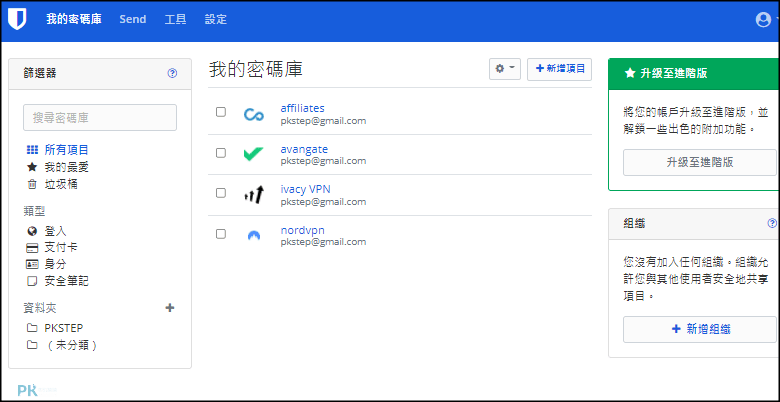Click the Bitwarden shield logo
780x402 pixels.
(x=17, y=19)
